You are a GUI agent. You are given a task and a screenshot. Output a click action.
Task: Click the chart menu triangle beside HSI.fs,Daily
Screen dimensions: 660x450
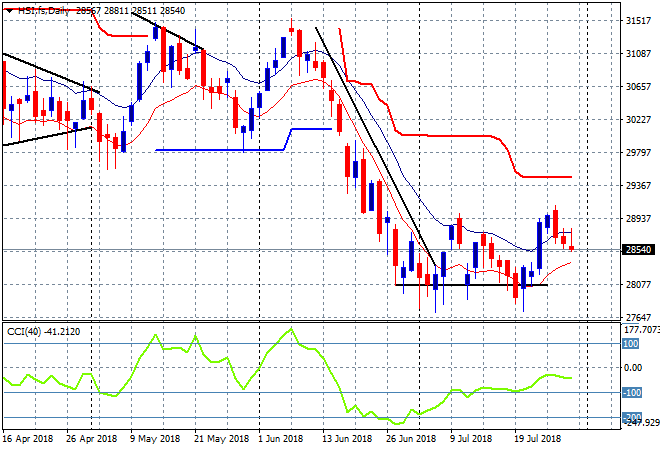pos(9,11)
